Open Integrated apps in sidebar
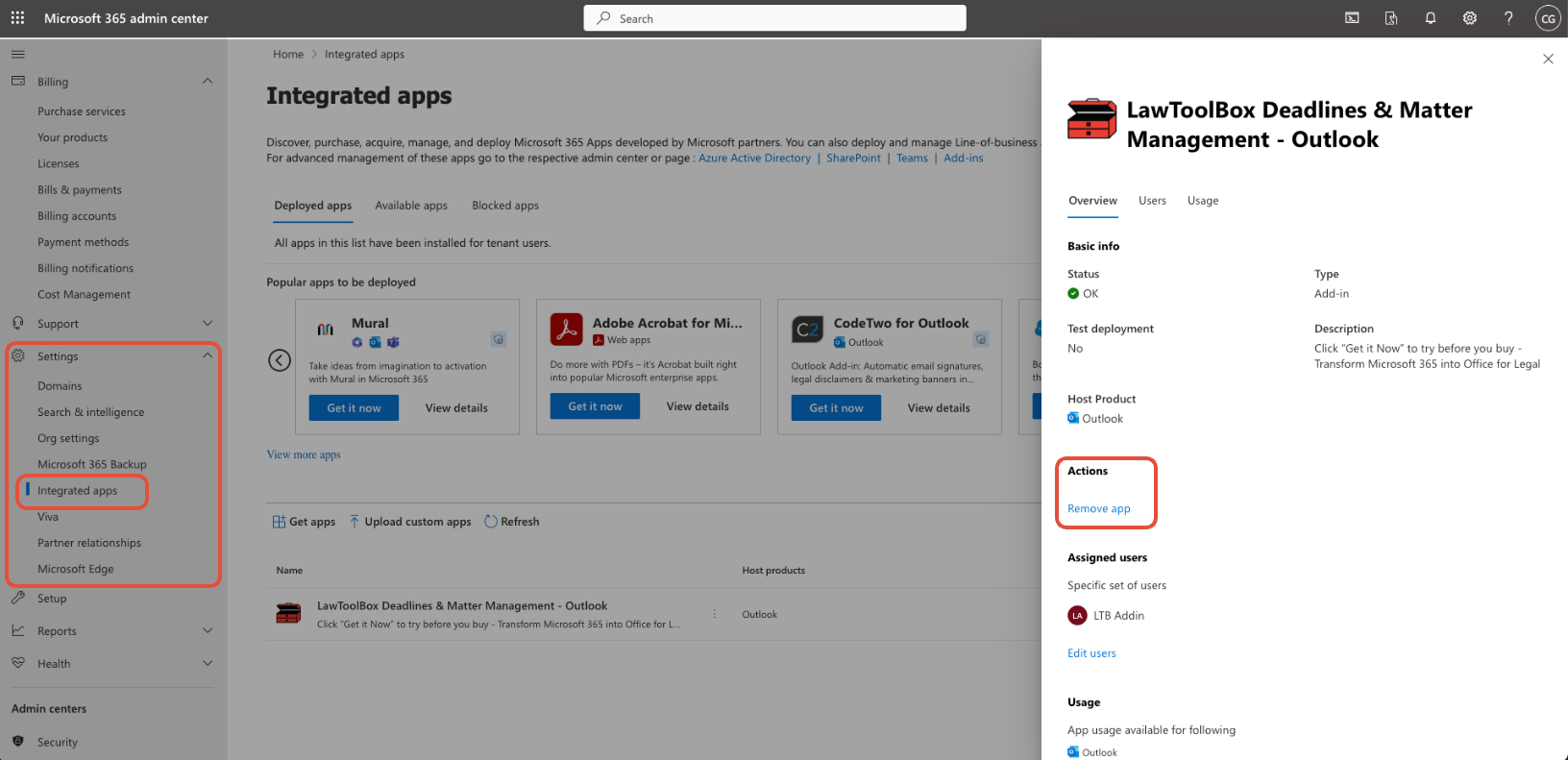1568x760 pixels. 77,490
